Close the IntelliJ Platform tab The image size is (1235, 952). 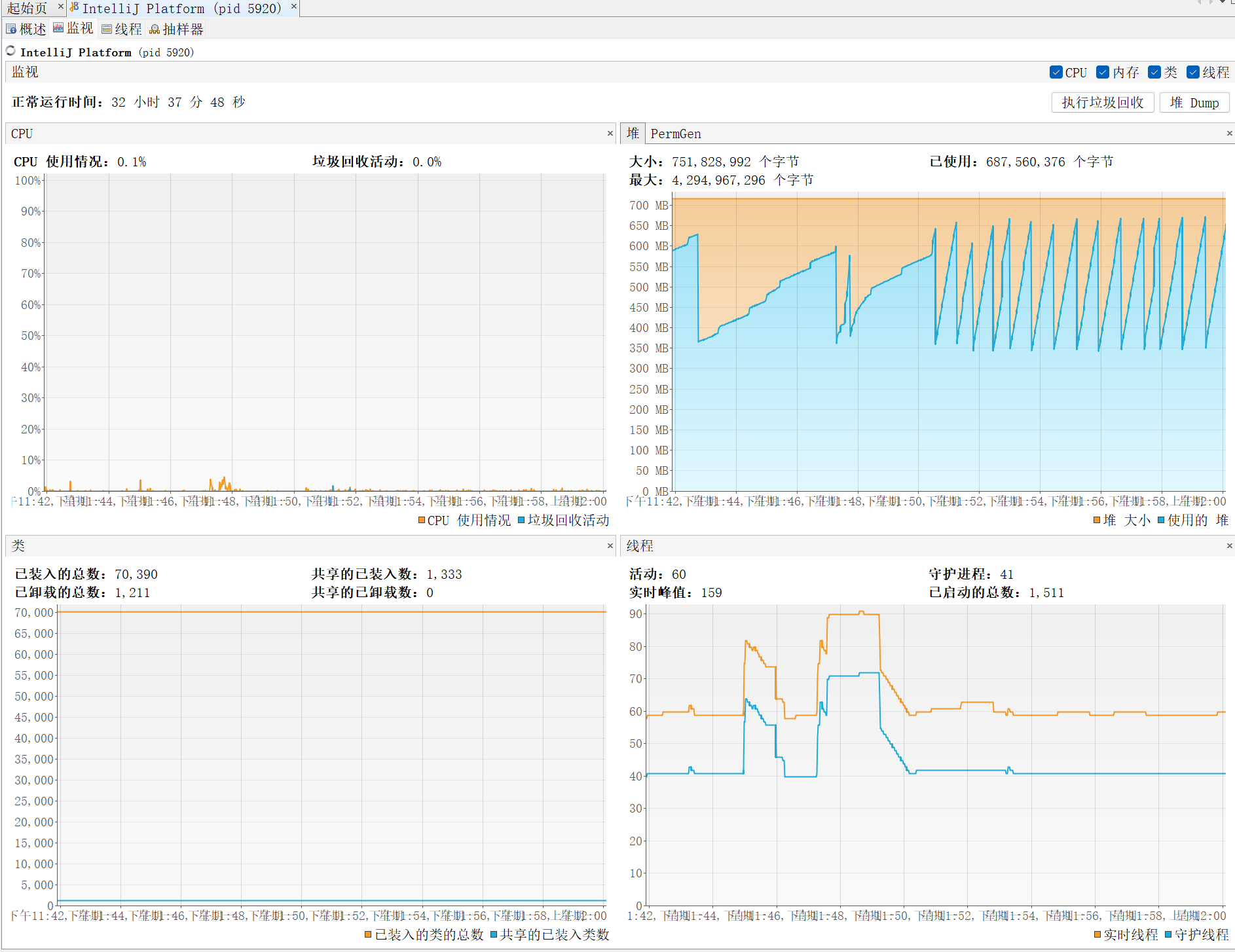pos(294,7)
